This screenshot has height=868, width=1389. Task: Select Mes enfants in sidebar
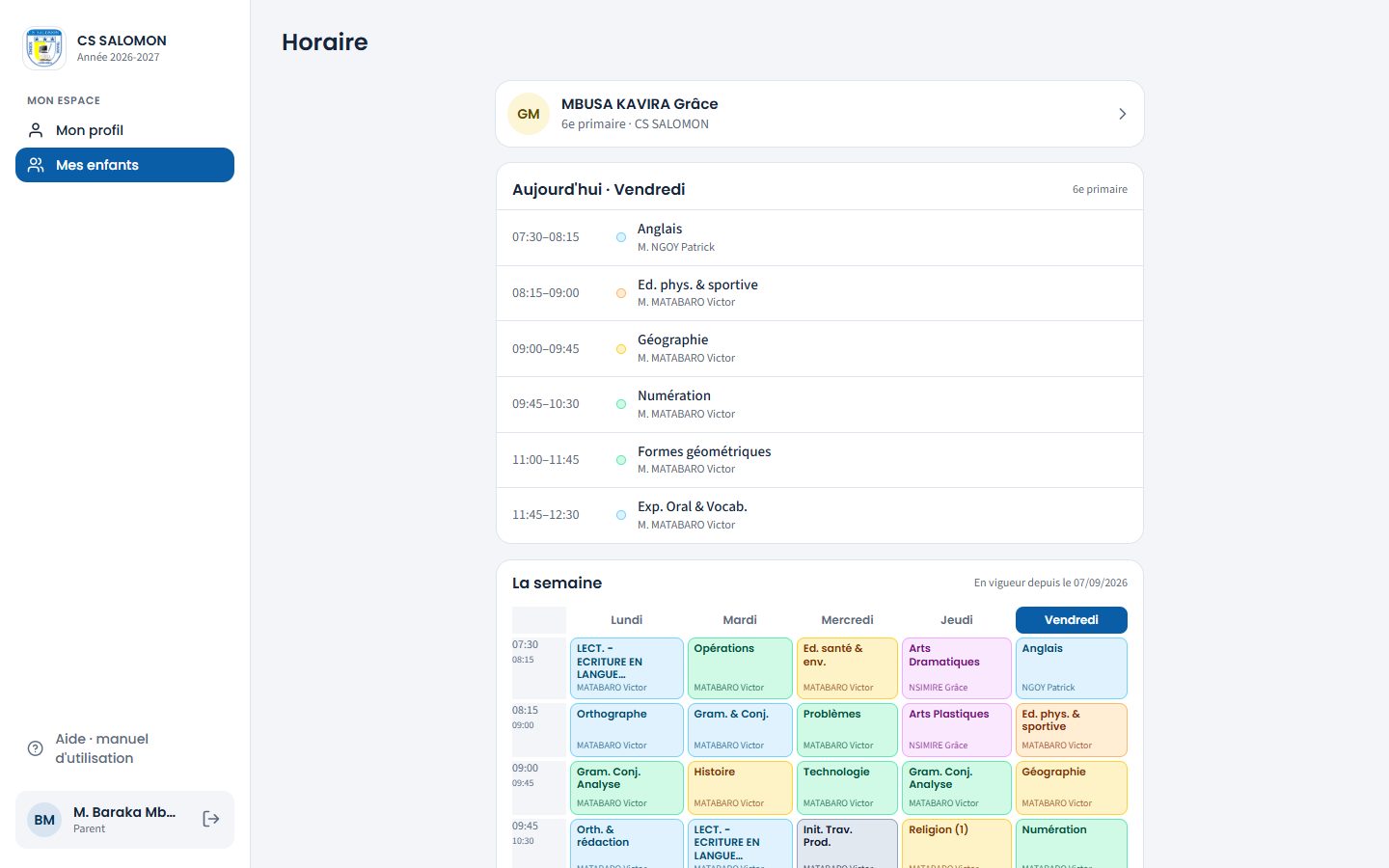[124, 165]
